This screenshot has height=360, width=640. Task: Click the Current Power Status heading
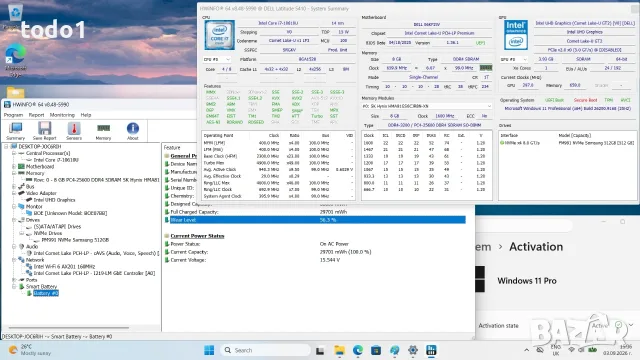tap(197, 236)
